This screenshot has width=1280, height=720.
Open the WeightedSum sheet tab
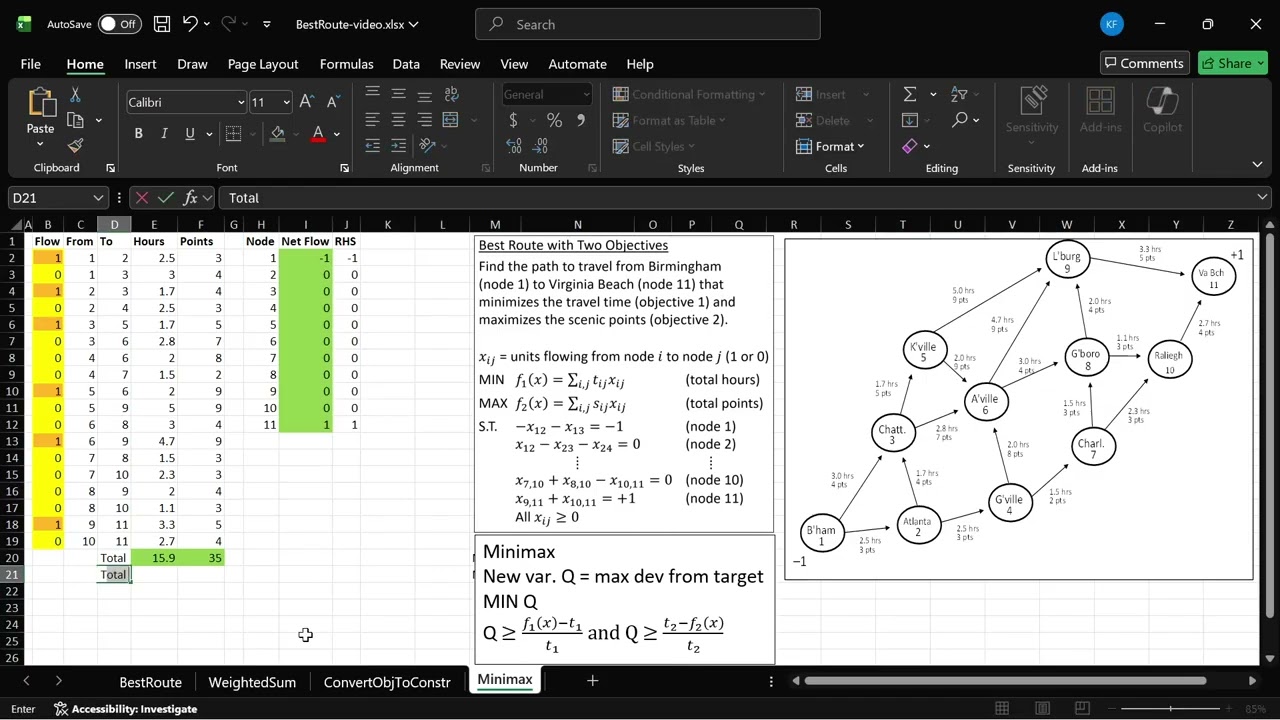click(x=252, y=682)
